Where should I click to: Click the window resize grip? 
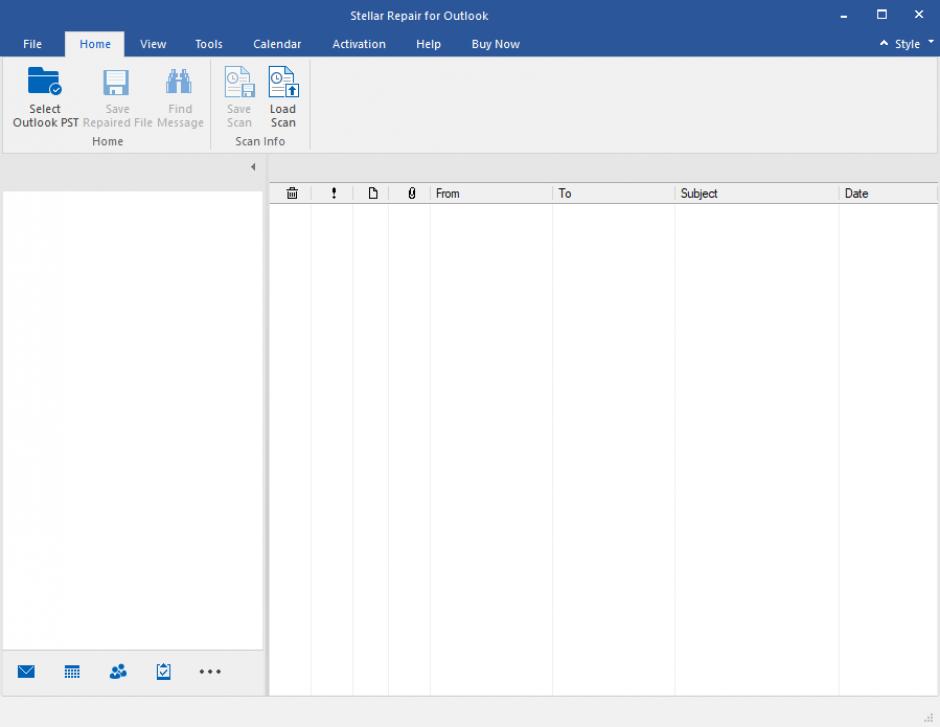[929, 717]
